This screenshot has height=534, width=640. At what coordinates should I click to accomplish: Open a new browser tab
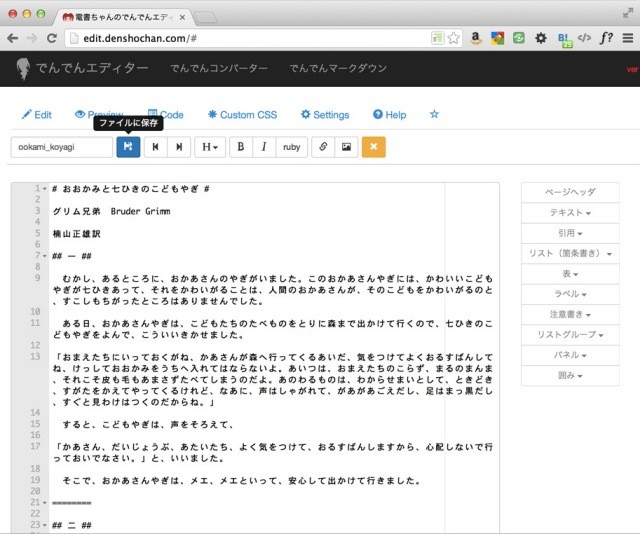[x=205, y=17]
